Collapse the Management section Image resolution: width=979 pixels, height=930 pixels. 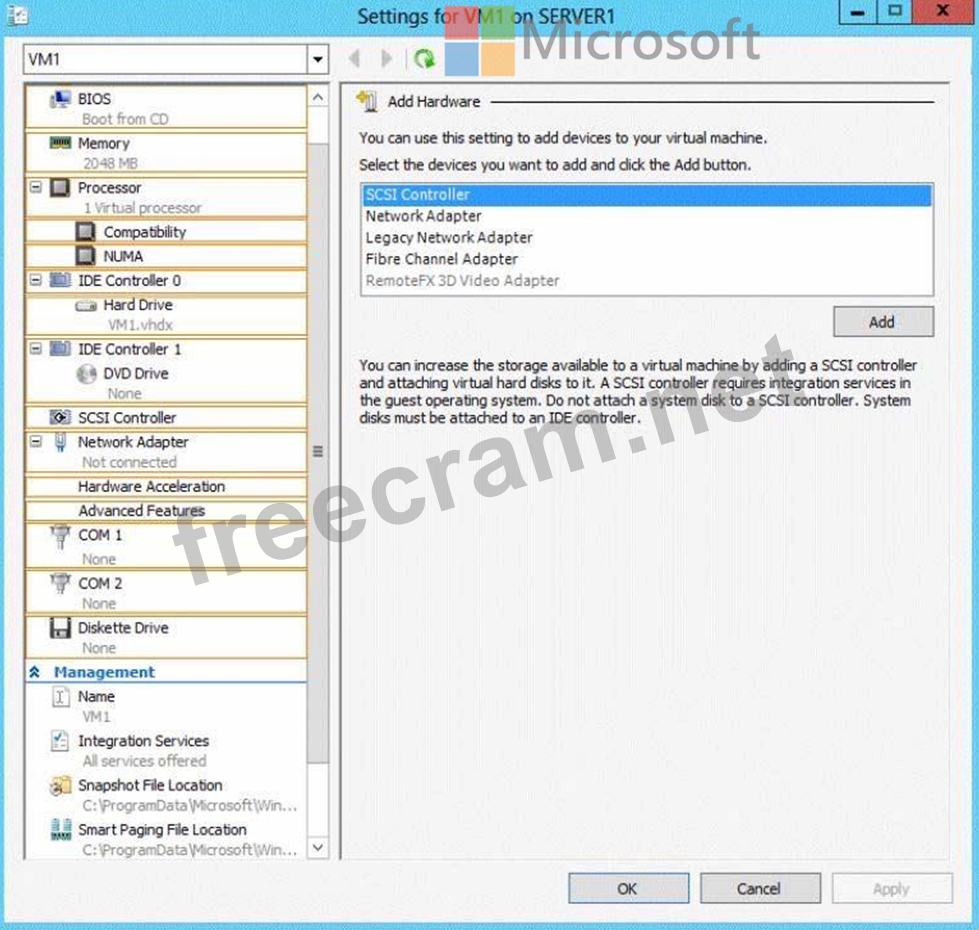[x=35, y=672]
